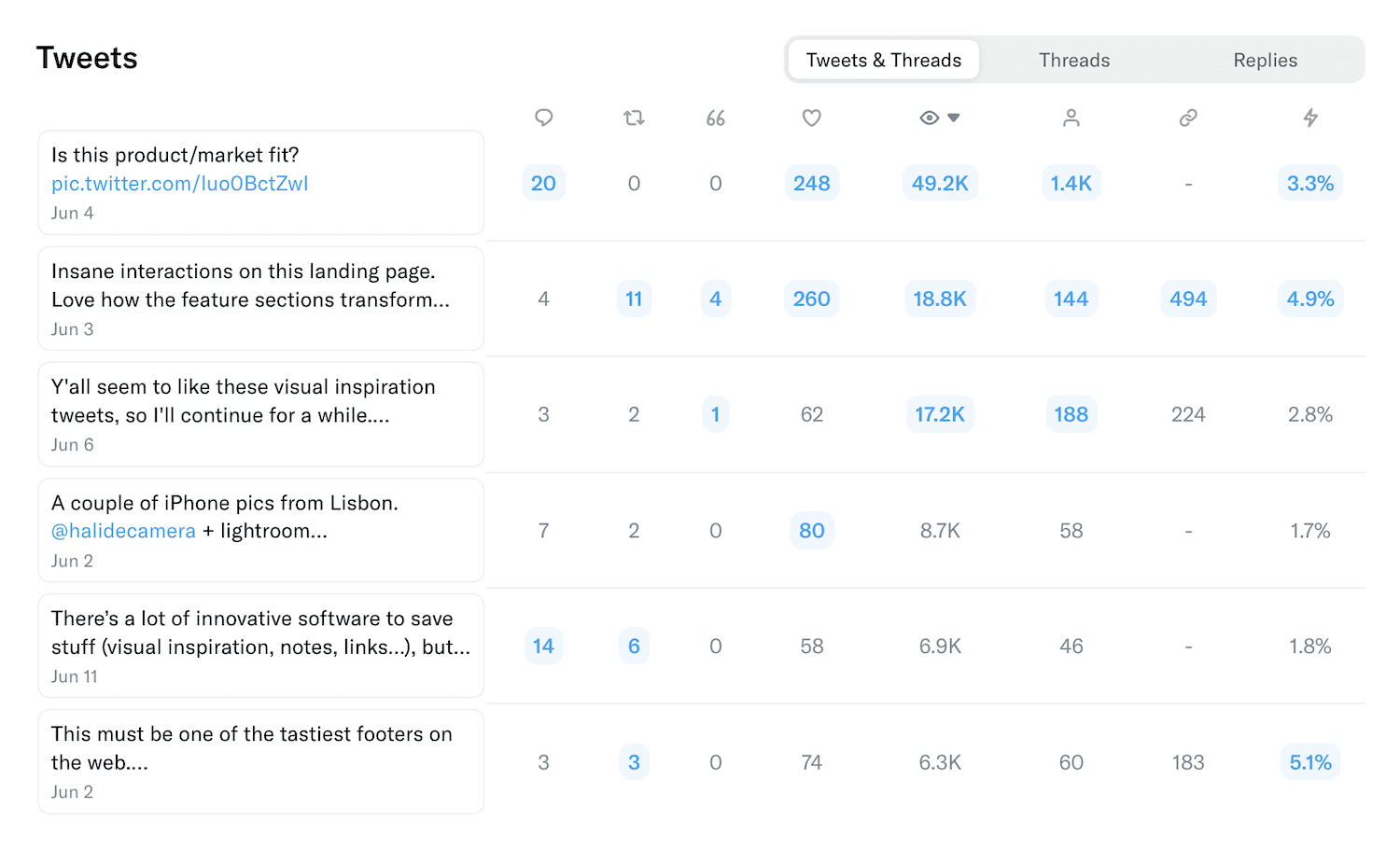Select the likes heart column icon
Viewport: 1400px width, 849px height.
pos(811,118)
